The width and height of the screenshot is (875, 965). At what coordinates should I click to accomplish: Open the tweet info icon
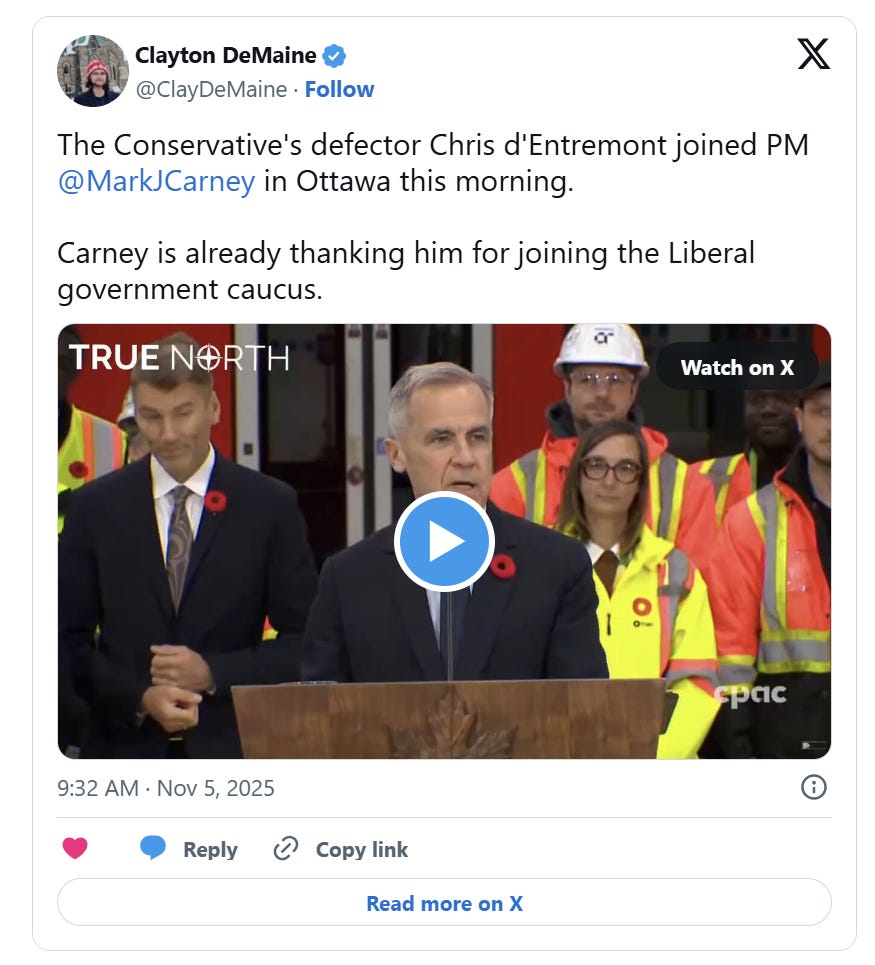click(813, 787)
